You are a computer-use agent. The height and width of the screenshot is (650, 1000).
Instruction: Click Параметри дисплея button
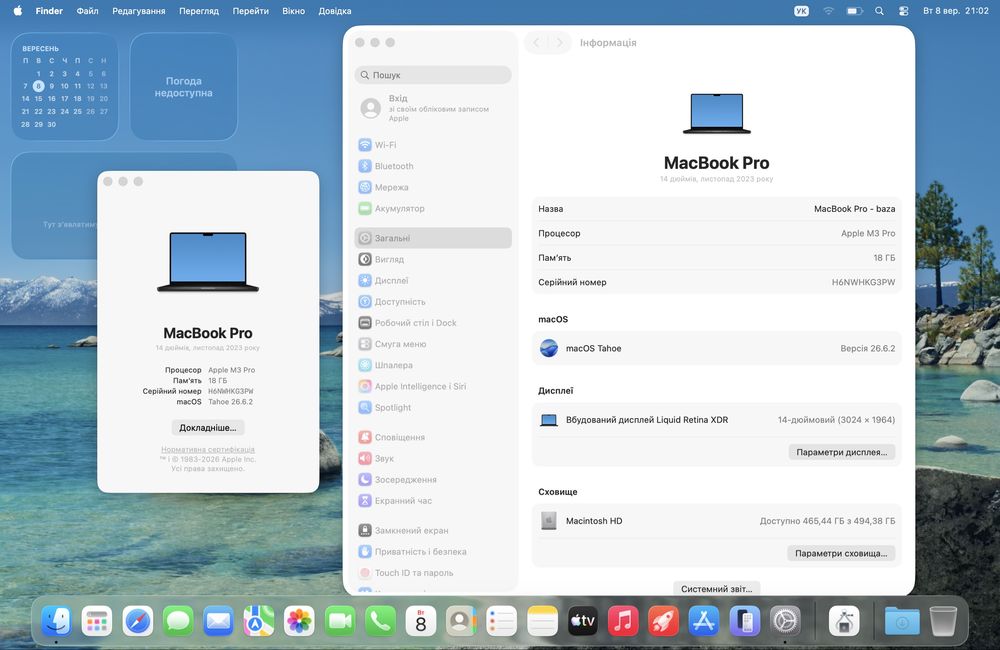pyautogui.click(x=842, y=452)
